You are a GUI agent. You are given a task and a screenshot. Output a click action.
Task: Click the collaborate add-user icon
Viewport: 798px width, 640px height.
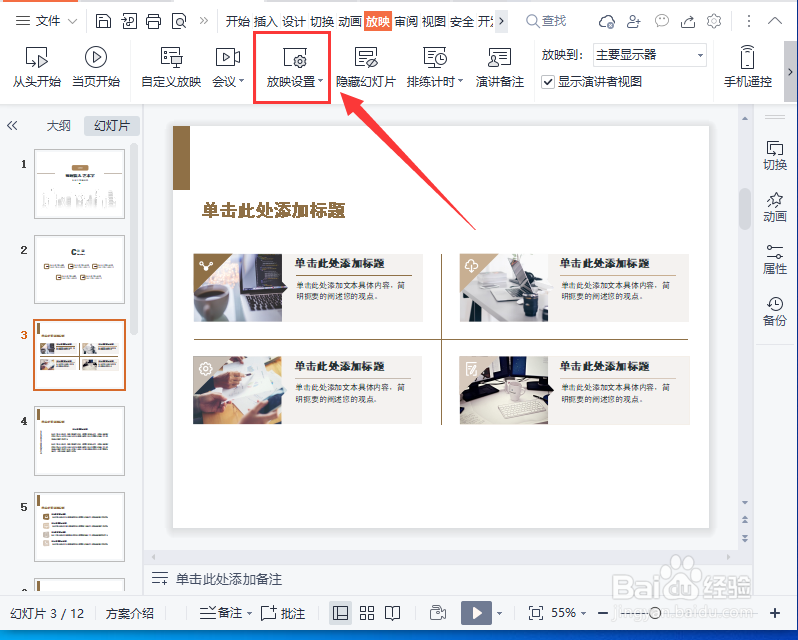click(x=634, y=21)
